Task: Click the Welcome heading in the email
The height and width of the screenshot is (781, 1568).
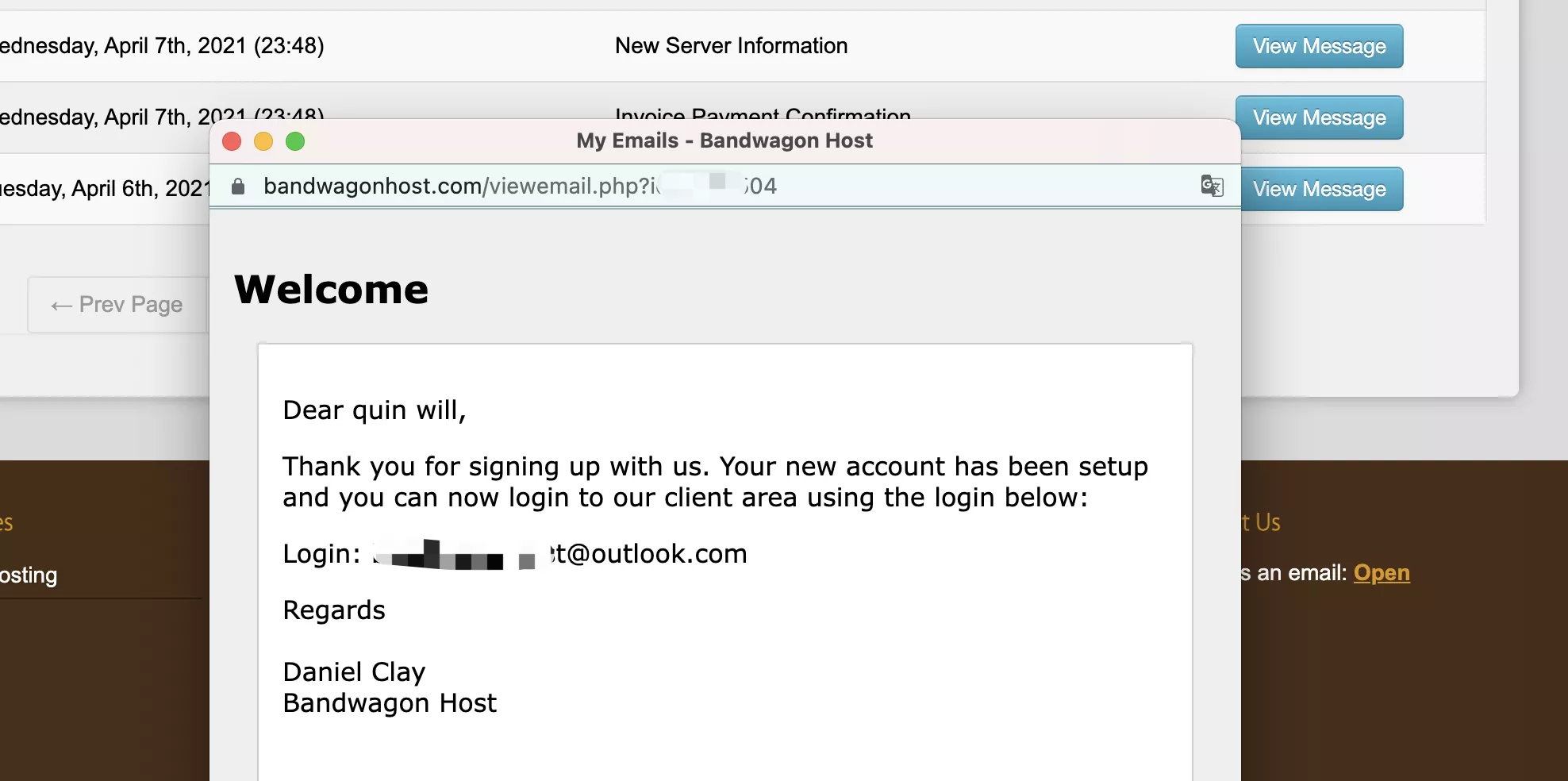Action: click(x=331, y=289)
